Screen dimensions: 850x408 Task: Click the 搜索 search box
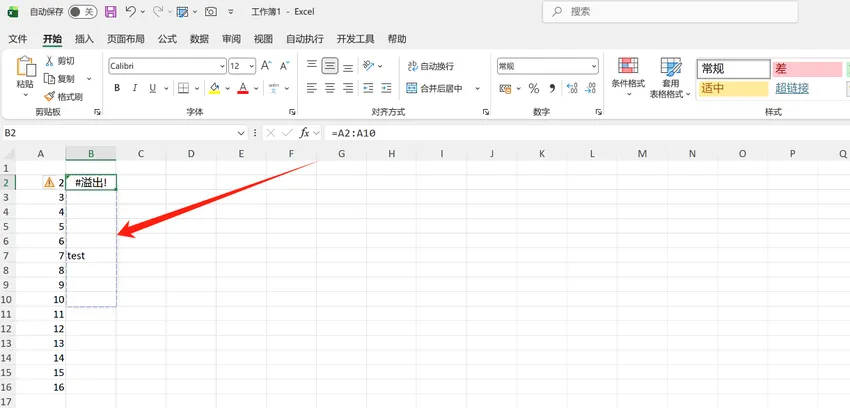click(669, 11)
